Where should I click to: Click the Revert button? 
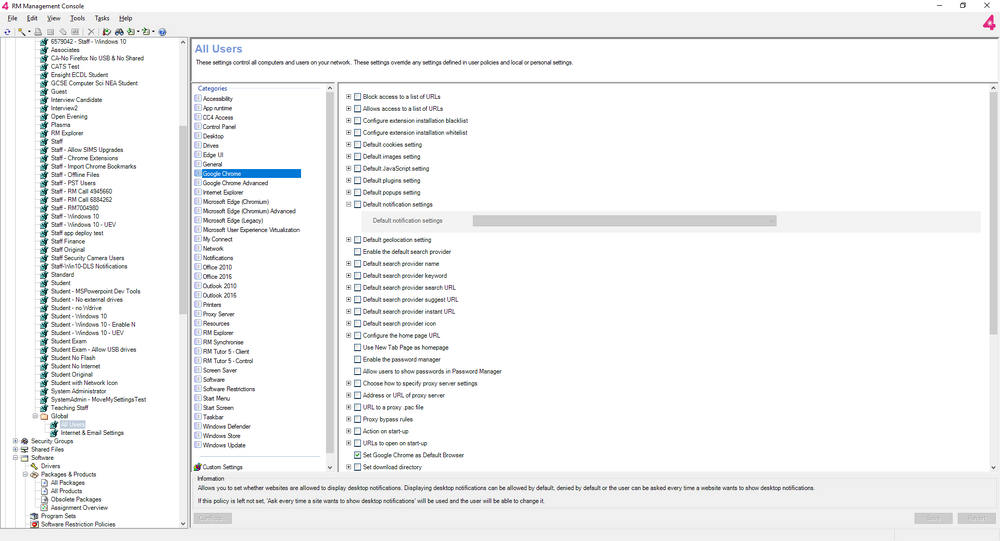pos(976,518)
